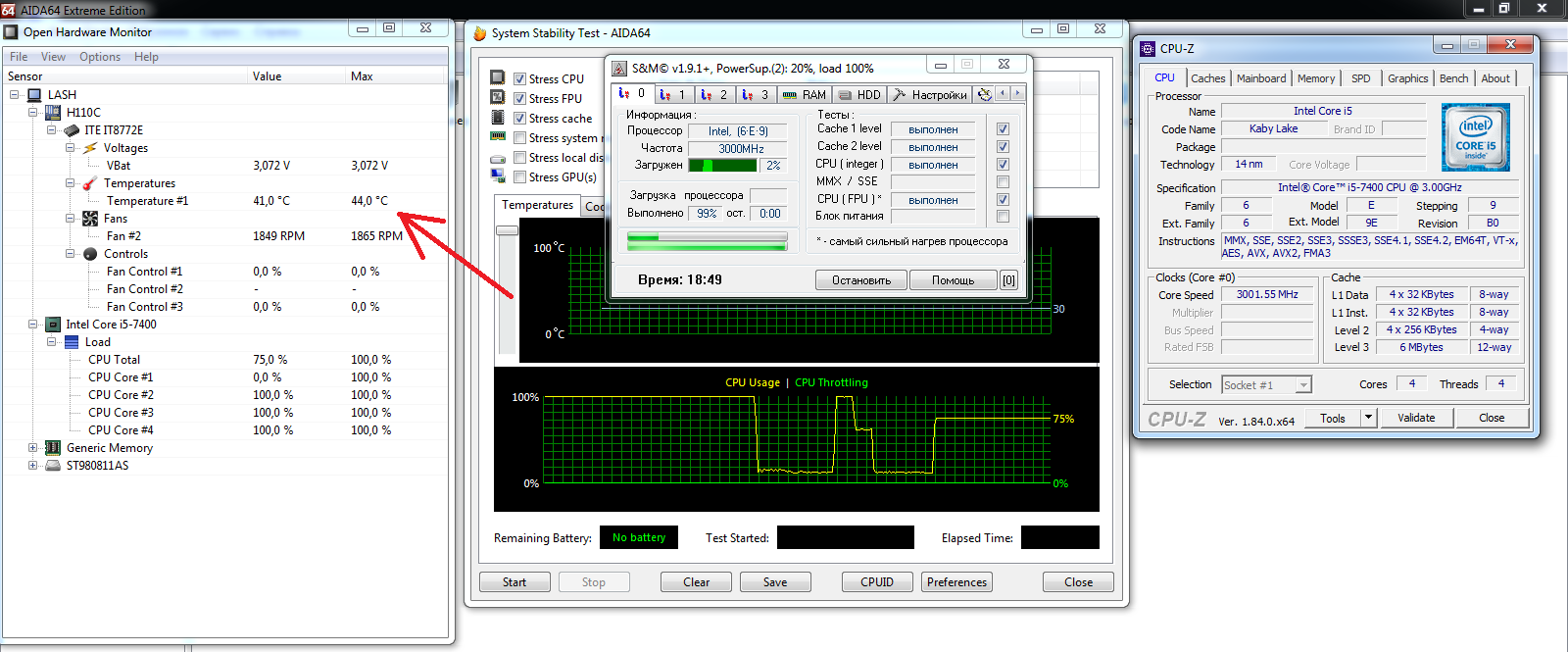Click the Stress cache chip icon
Screen dimensions: 1568x652
tap(498, 117)
